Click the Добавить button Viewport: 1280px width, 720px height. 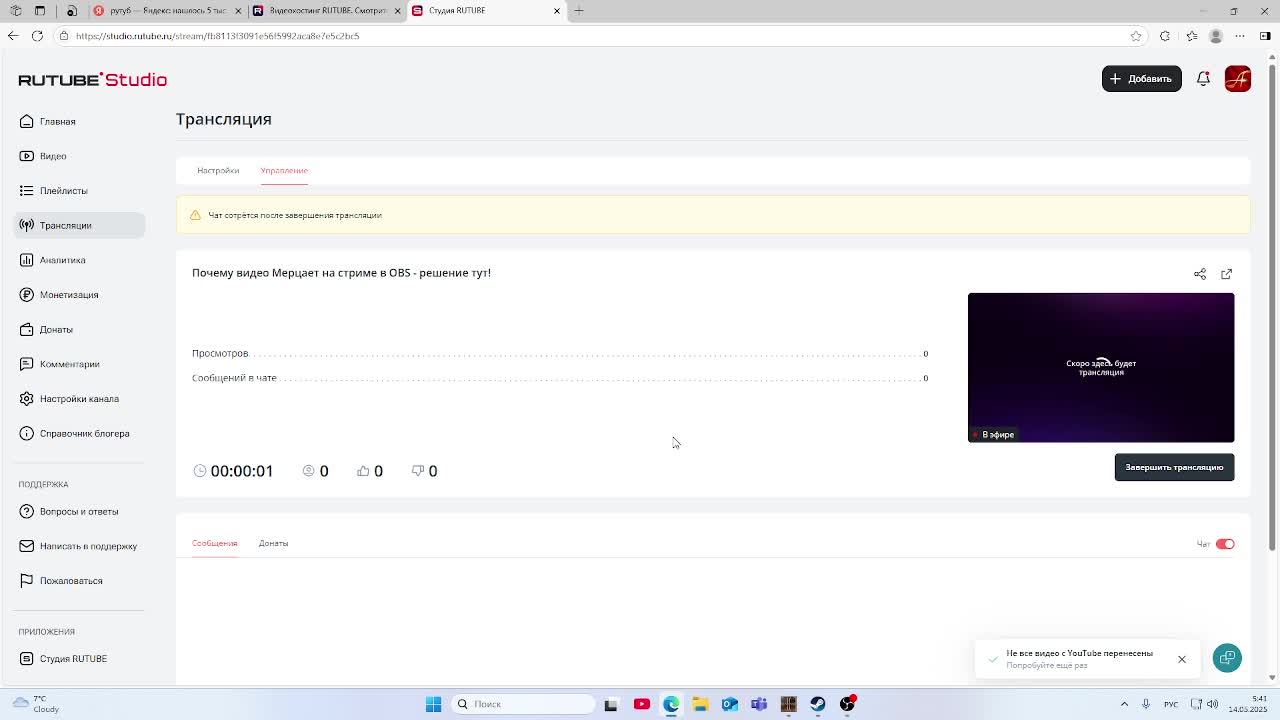(1141, 79)
